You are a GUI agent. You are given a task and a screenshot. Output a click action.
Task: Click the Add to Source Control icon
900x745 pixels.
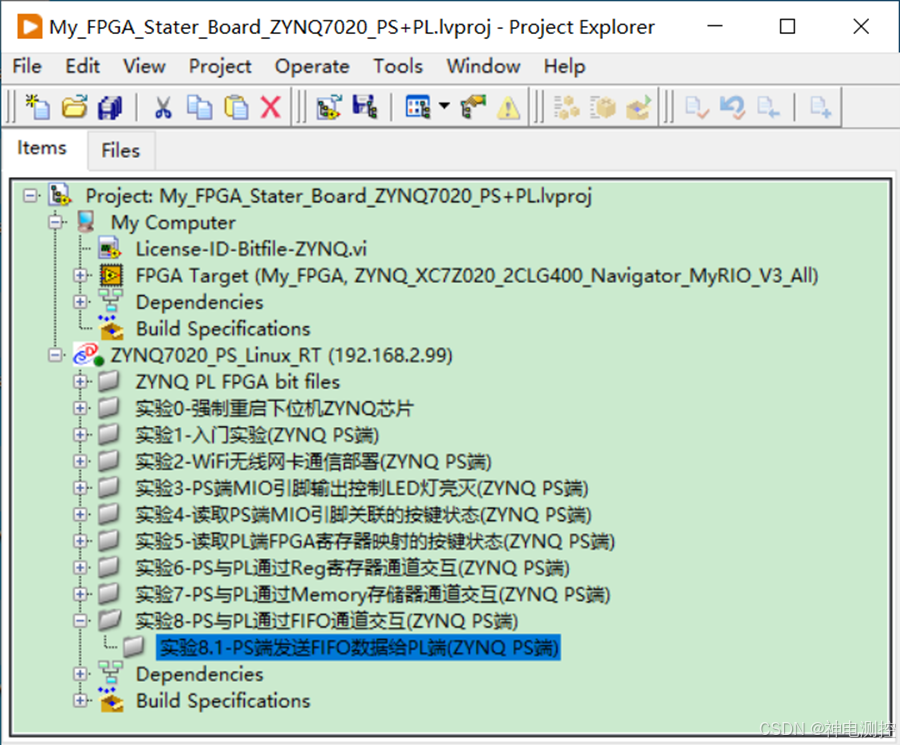point(820,107)
